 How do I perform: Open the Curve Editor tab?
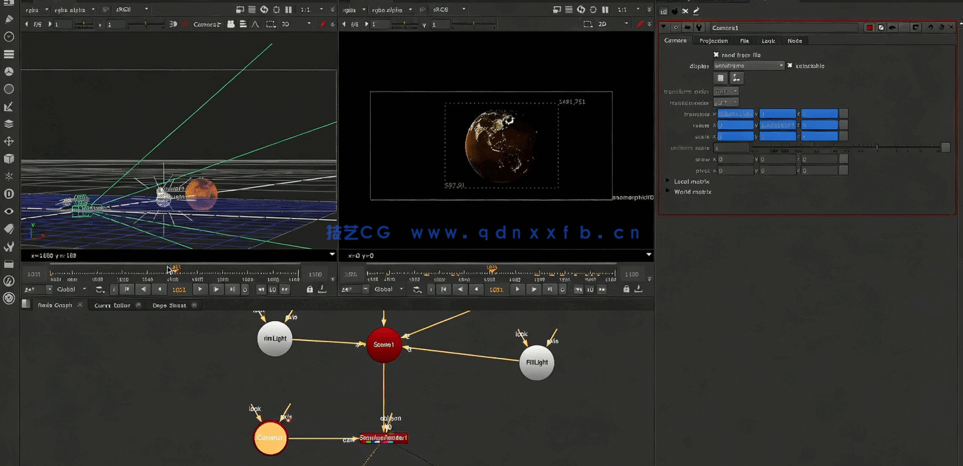coord(112,305)
